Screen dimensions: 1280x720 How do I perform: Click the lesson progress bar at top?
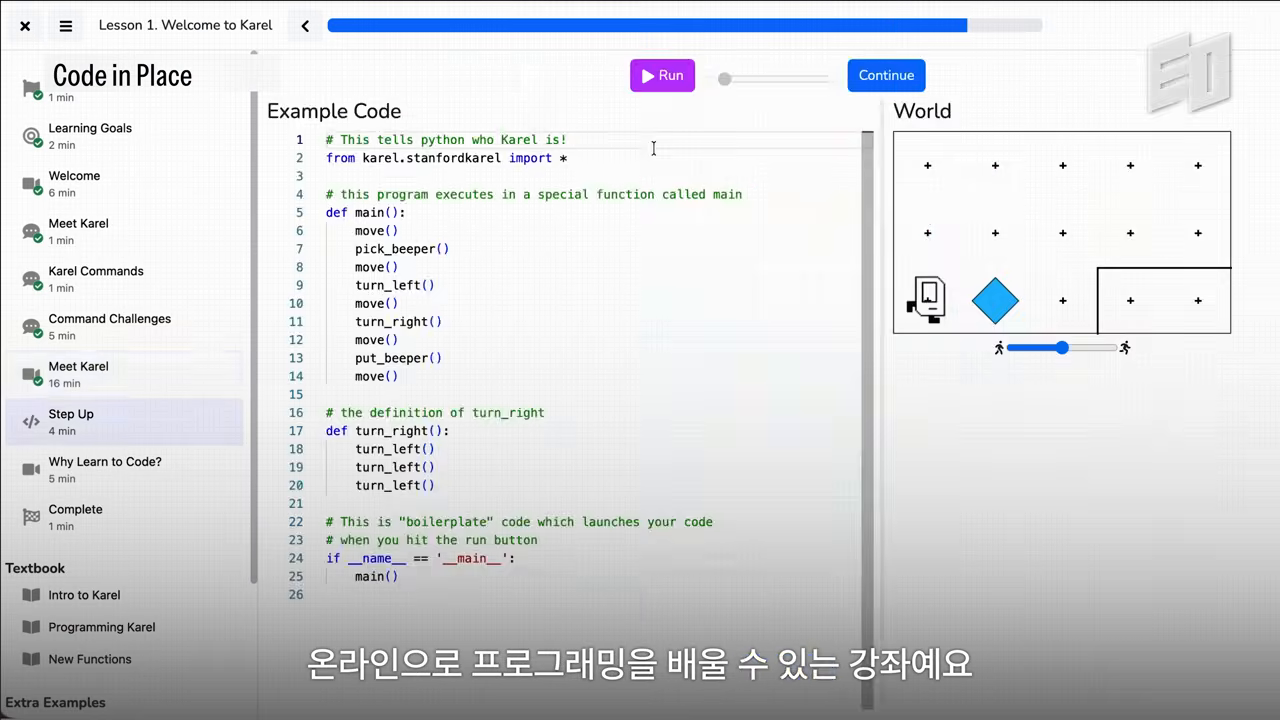pos(685,26)
